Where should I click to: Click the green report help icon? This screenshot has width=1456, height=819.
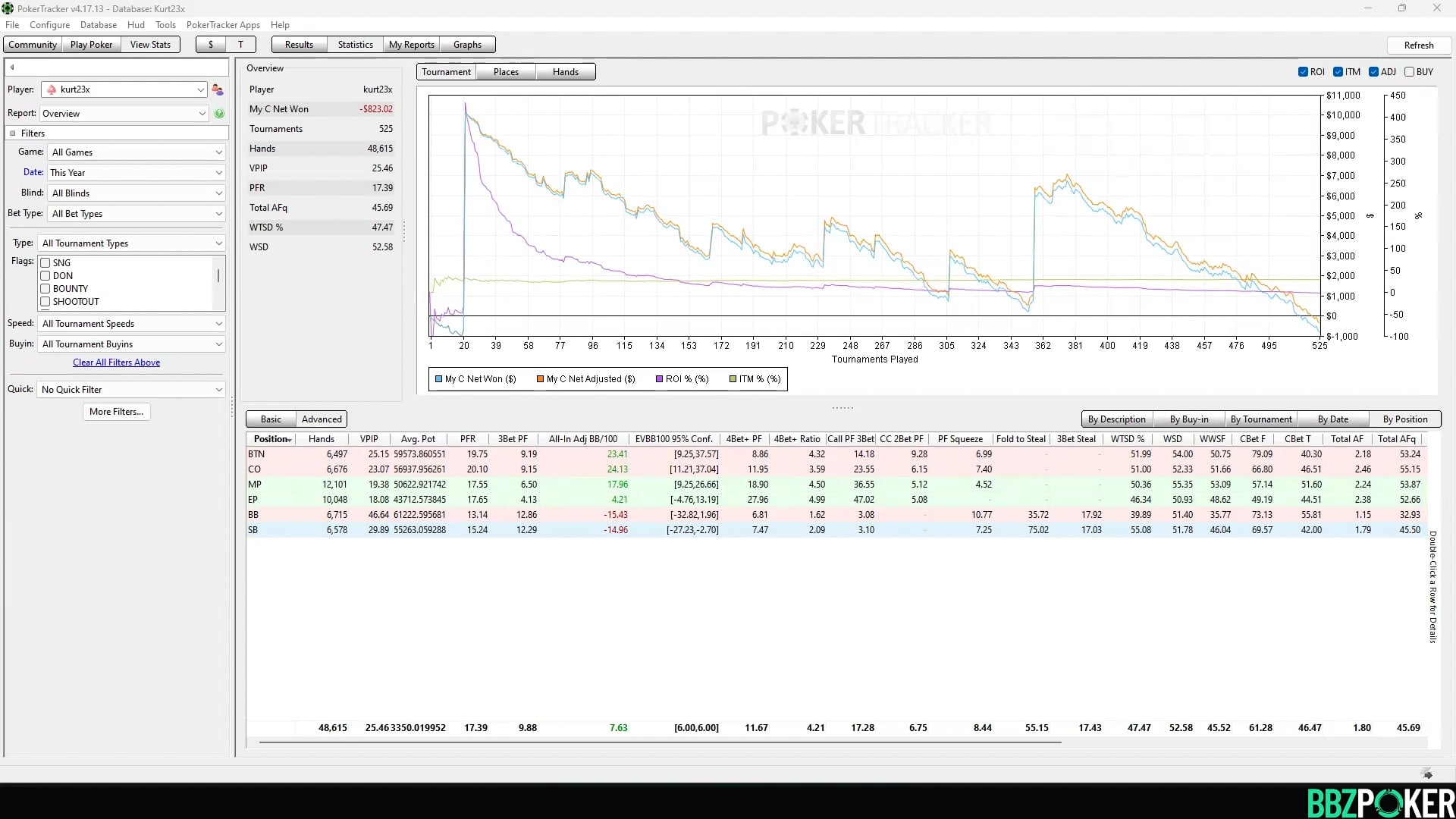click(219, 114)
